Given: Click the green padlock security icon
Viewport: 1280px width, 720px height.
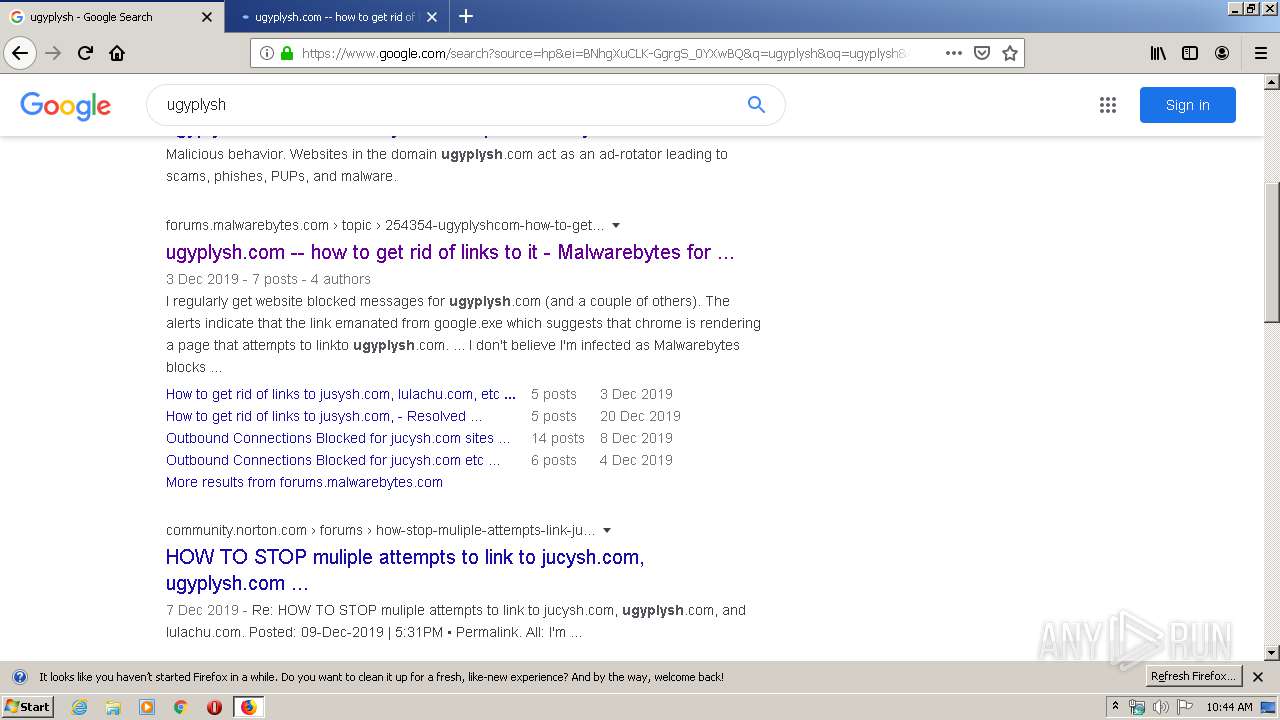Looking at the screenshot, I should (x=287, y=53).
